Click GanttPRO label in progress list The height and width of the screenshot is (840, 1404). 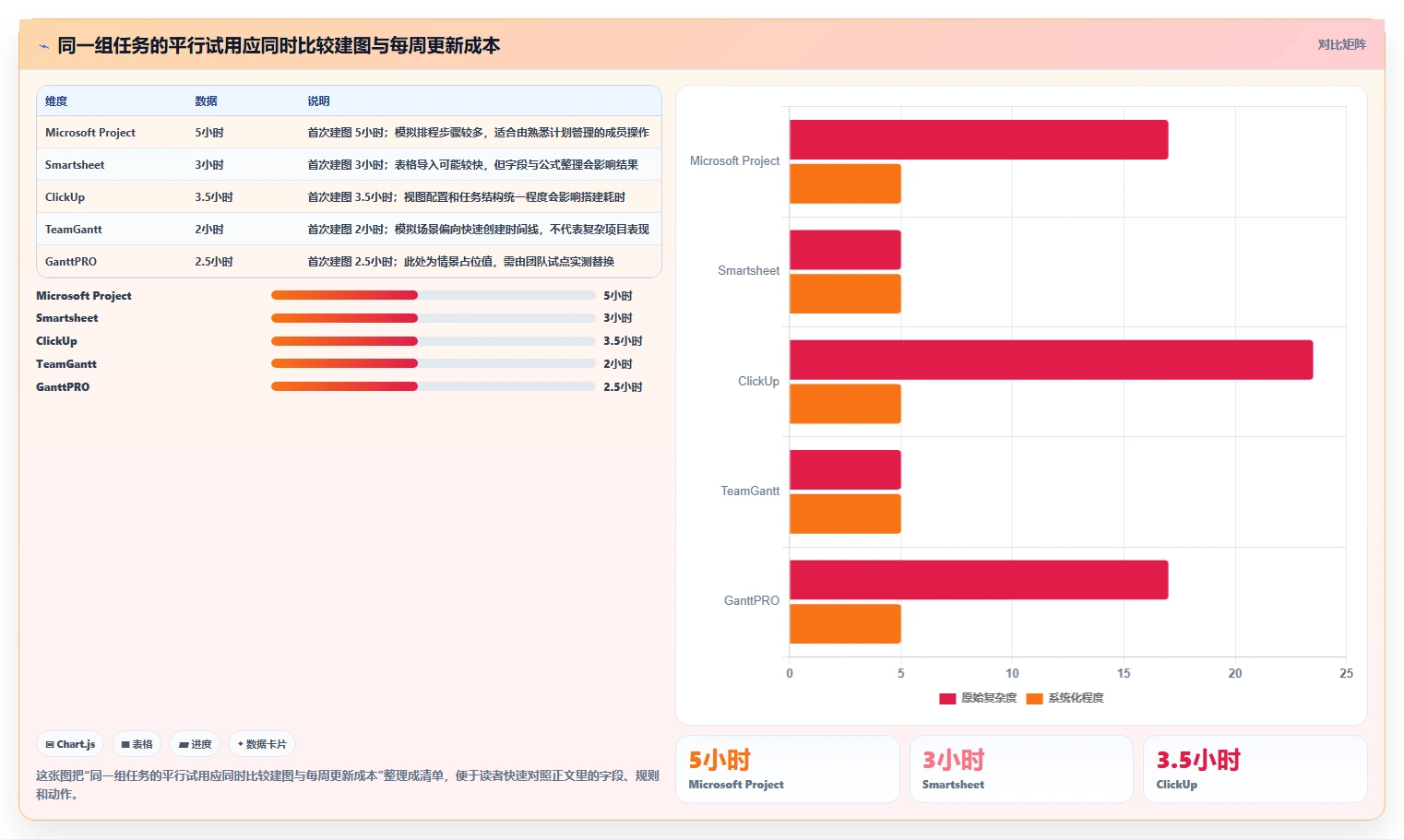click(63, 387)
